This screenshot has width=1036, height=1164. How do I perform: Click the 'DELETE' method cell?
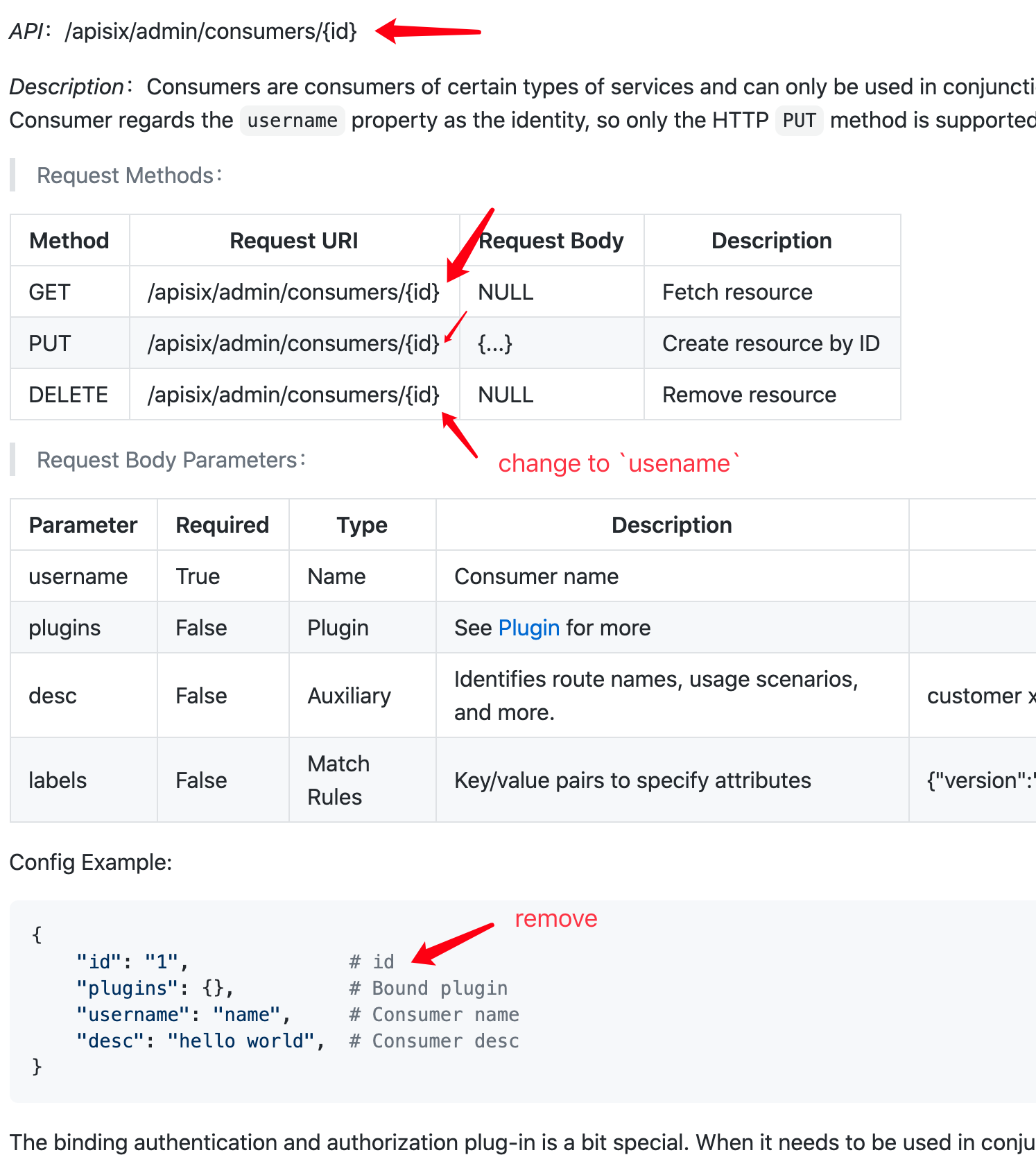click(69, 395)
